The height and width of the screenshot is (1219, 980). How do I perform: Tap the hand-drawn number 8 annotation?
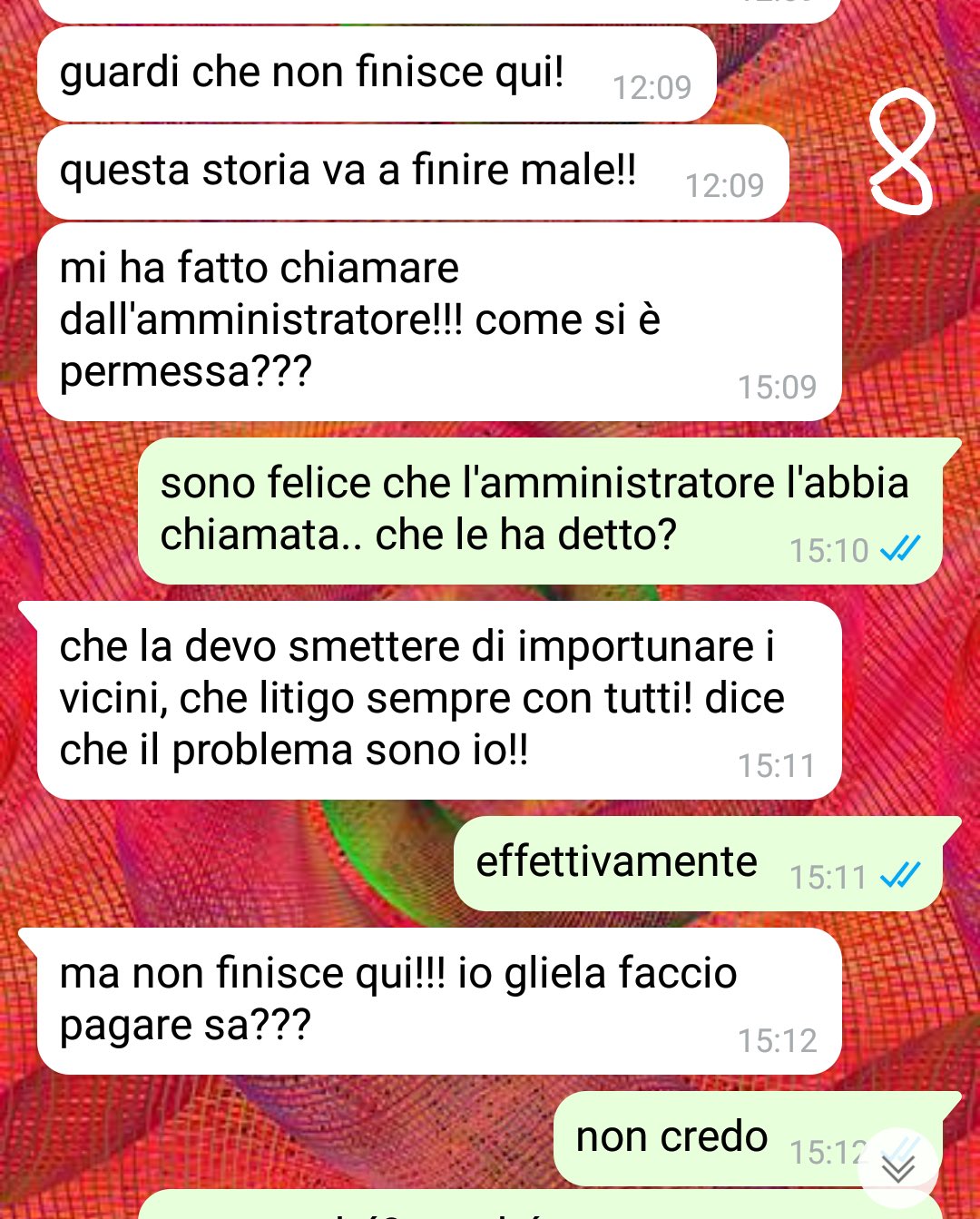(902, 154)
